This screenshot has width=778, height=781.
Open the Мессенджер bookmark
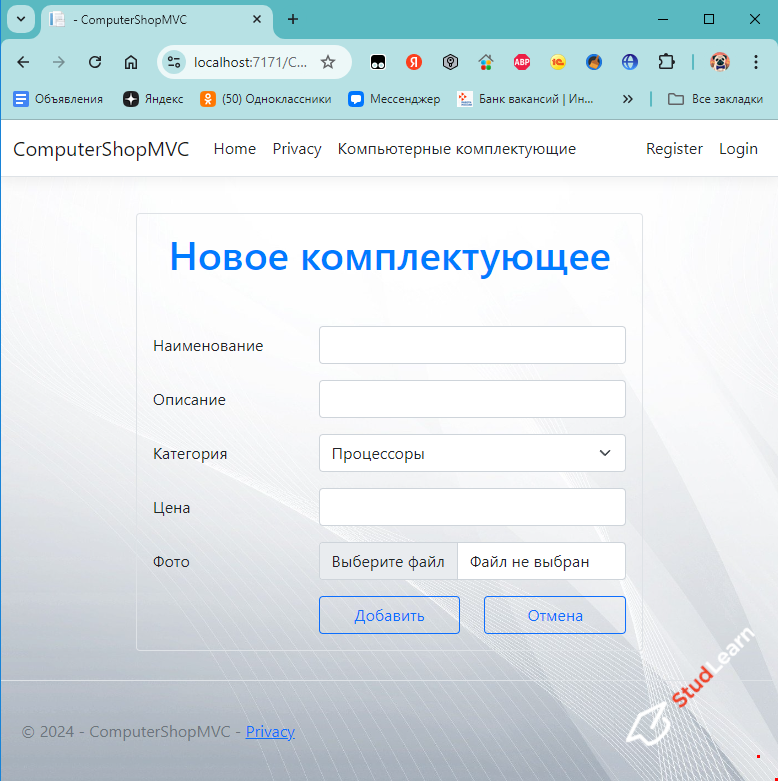point(394,99)
